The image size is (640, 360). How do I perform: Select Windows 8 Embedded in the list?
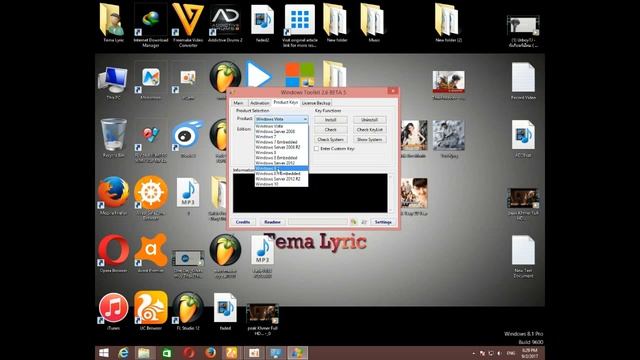click(276, 158)
